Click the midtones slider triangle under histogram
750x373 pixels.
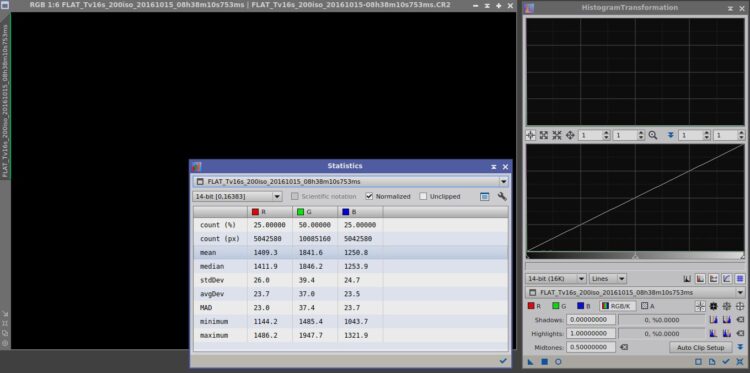pyautogui.click(x=635, y=257)
